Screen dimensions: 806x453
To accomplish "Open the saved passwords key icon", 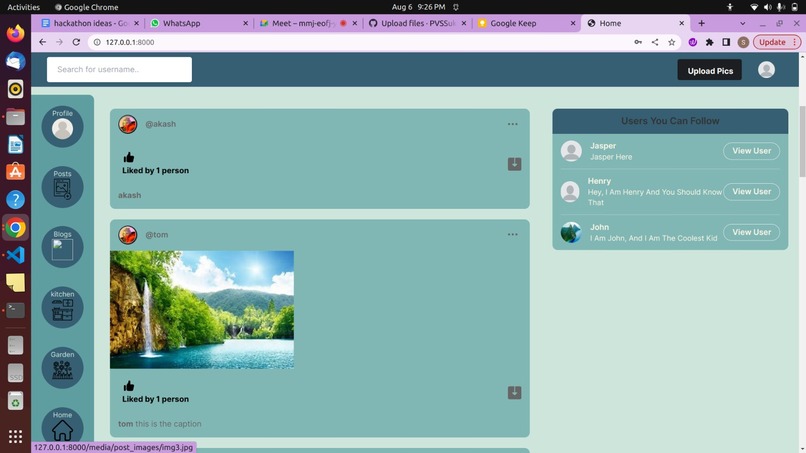I will click(x=638, y=42).
